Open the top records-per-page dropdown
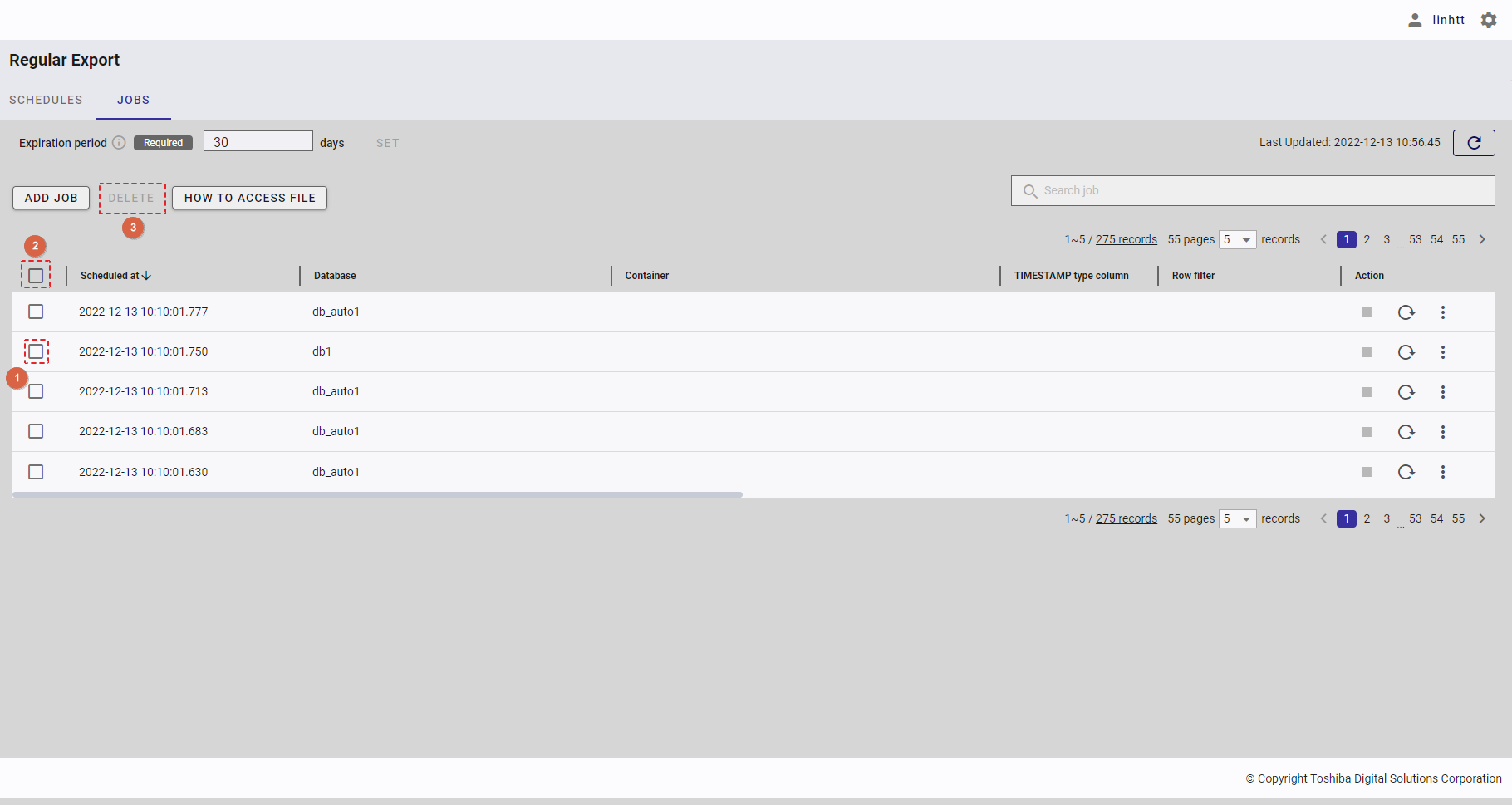 tap(1237, 240)
